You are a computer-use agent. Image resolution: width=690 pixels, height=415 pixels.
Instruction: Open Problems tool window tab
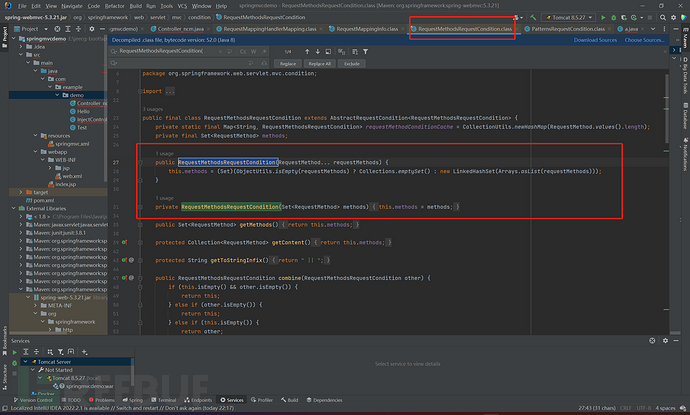(102, 400)
